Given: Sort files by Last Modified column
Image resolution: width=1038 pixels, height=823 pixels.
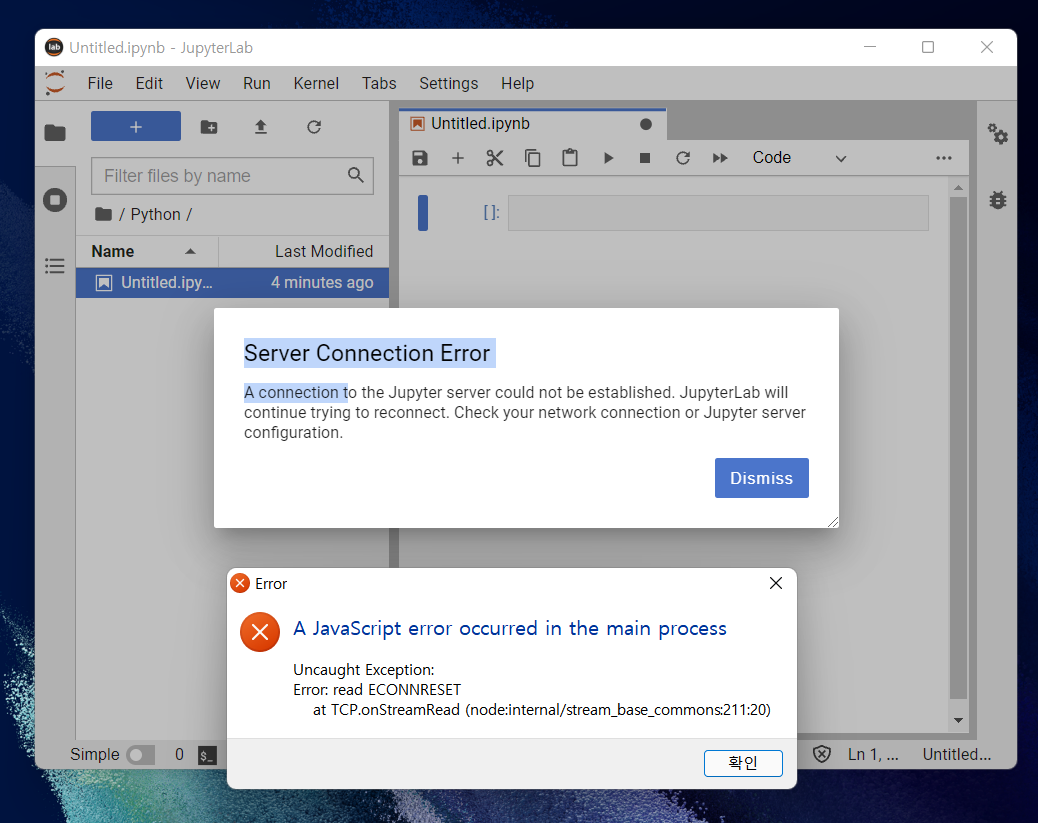Looking at the screenshot, I should coord(304,252).
